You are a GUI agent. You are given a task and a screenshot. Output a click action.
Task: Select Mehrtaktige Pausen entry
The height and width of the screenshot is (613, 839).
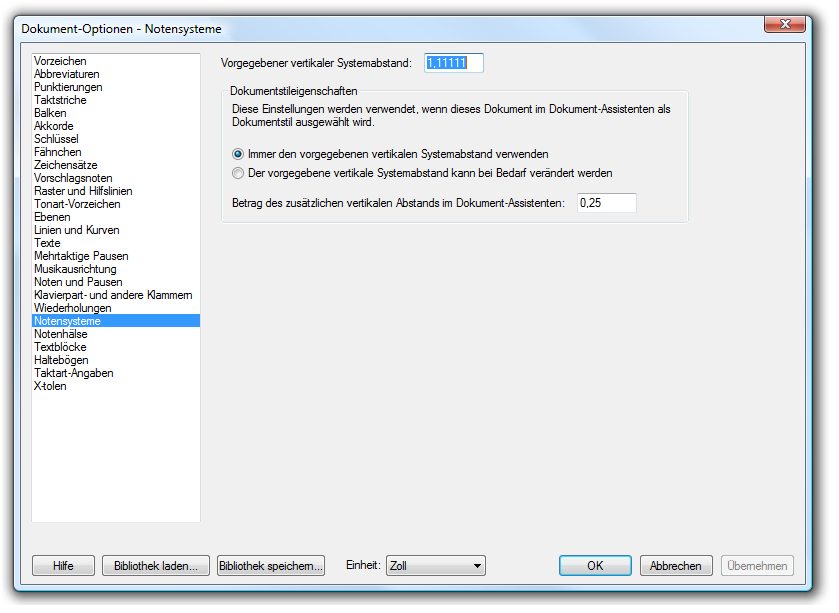[116, 256]
